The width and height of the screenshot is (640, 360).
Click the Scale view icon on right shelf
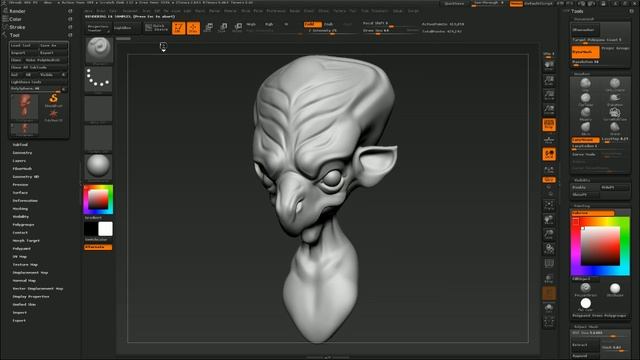(549, 234)
